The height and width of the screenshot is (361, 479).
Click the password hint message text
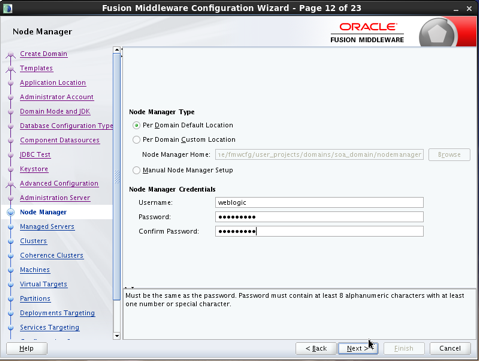(295, 300)
